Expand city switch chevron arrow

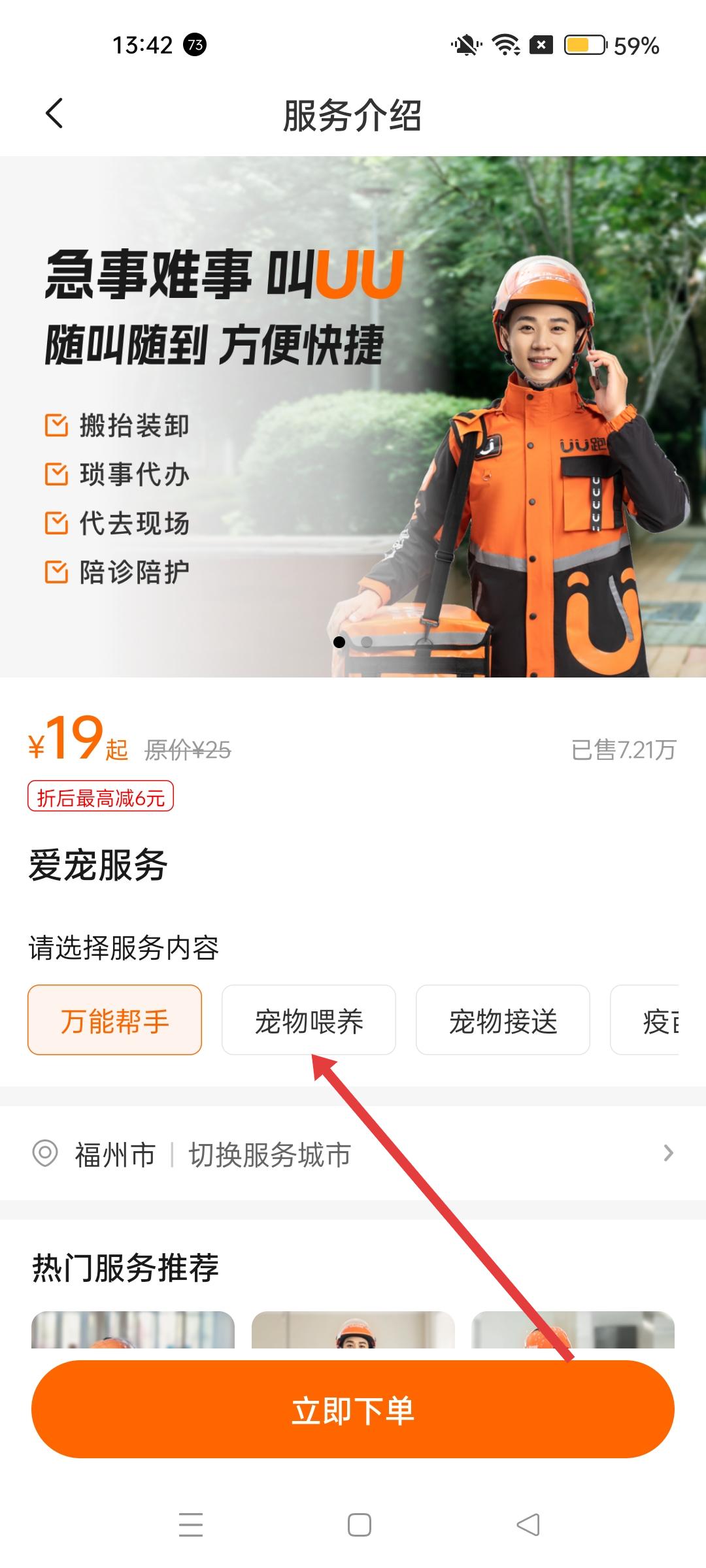(668, 1153)
